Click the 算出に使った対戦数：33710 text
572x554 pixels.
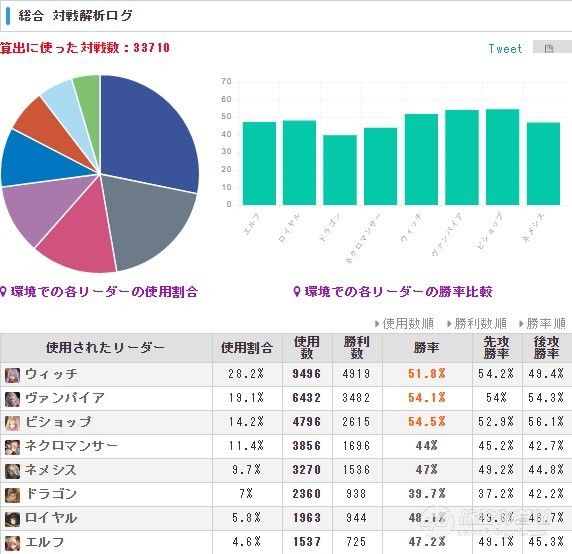[85, 48]
